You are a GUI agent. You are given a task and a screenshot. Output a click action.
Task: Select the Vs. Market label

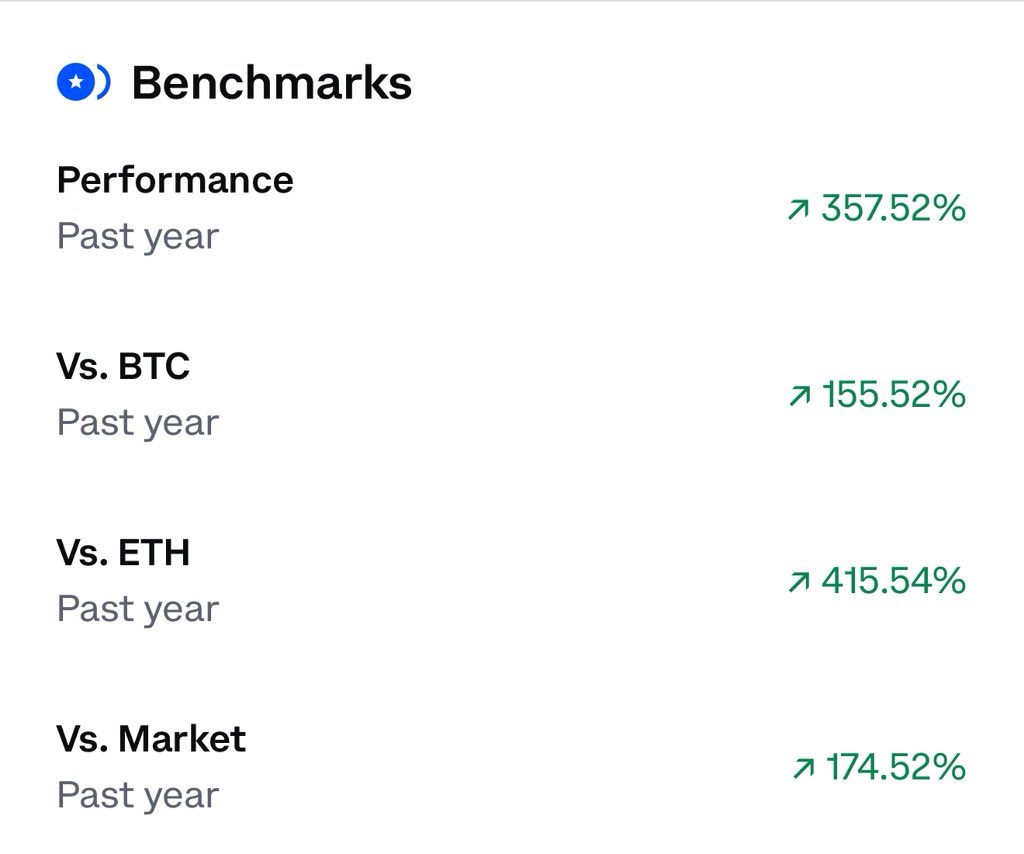point(151,739)
